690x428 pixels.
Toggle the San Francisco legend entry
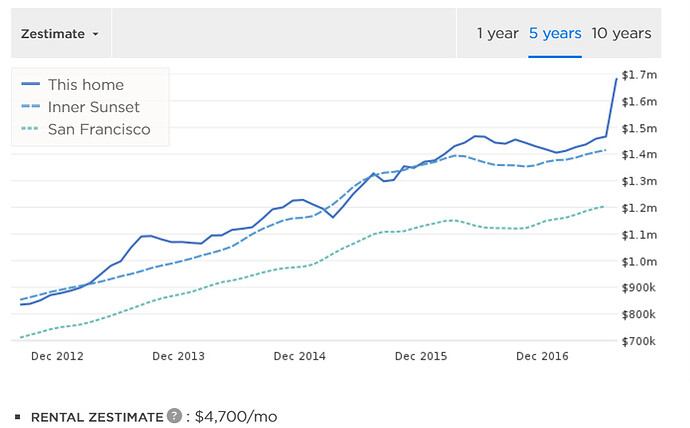coord(86,129)
